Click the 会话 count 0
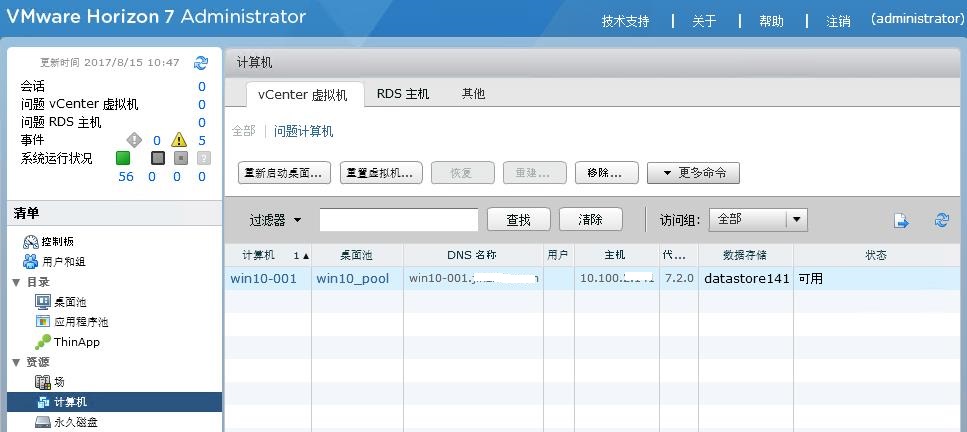The height and width of the screenshot is (432, 967). coord(202,86)
